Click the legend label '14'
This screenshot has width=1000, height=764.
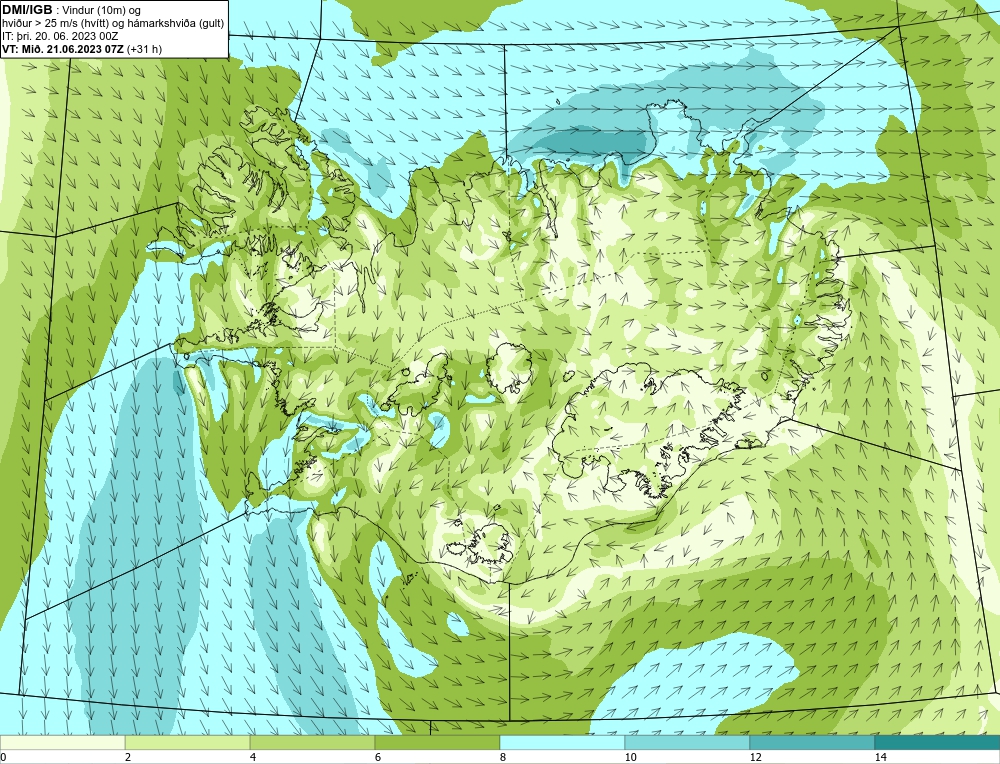[881, 757]
